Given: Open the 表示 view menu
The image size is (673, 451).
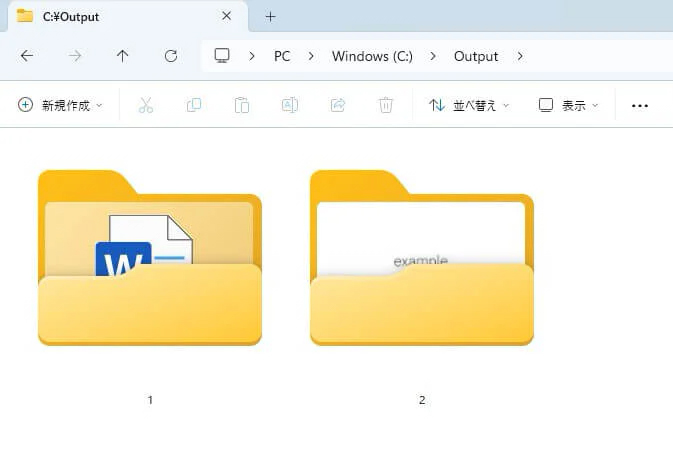Looking at the screenshot, I should [568, 105].
